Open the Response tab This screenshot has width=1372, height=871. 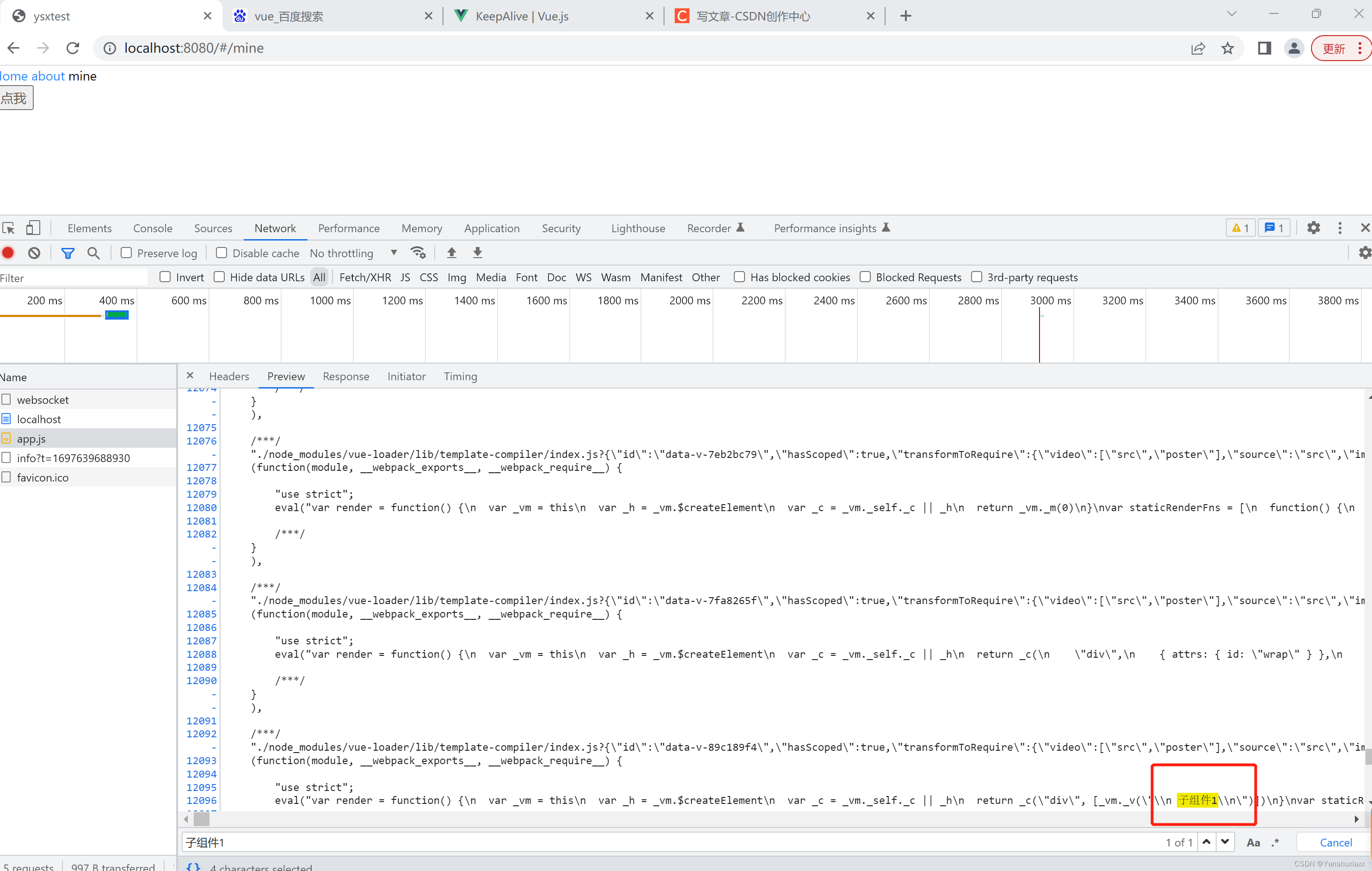345,376
